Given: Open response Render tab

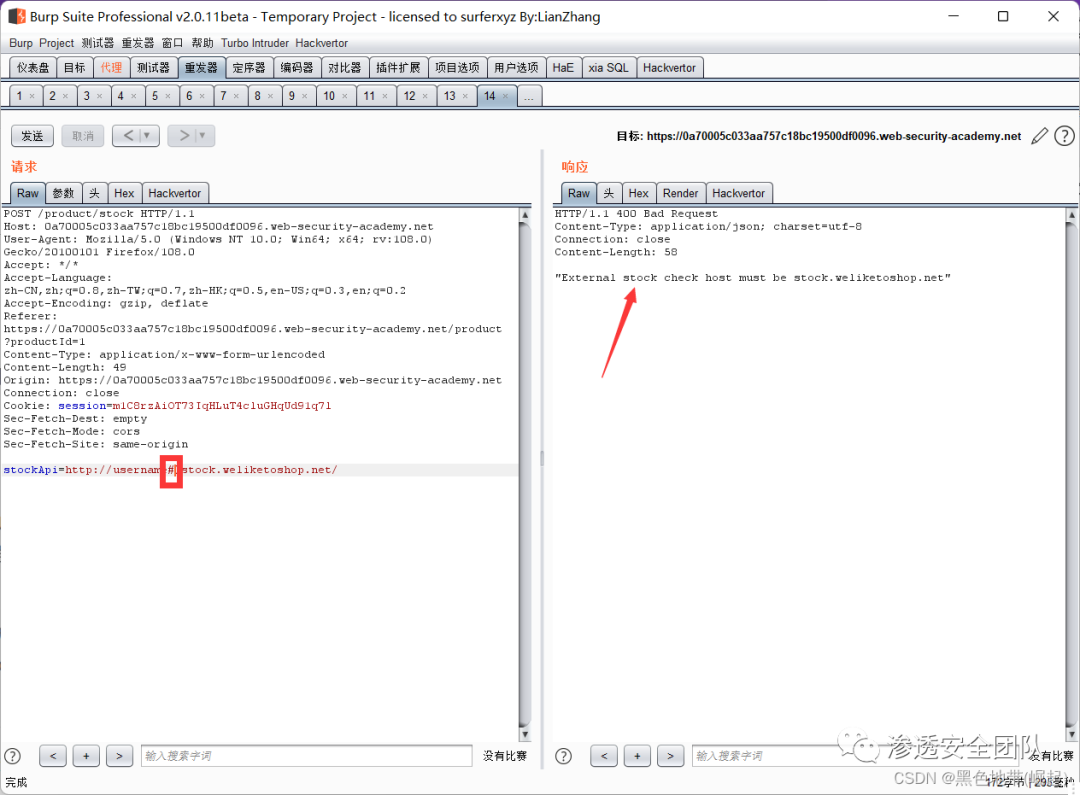Looking at the screenshot, I should [x=681, y=193].
